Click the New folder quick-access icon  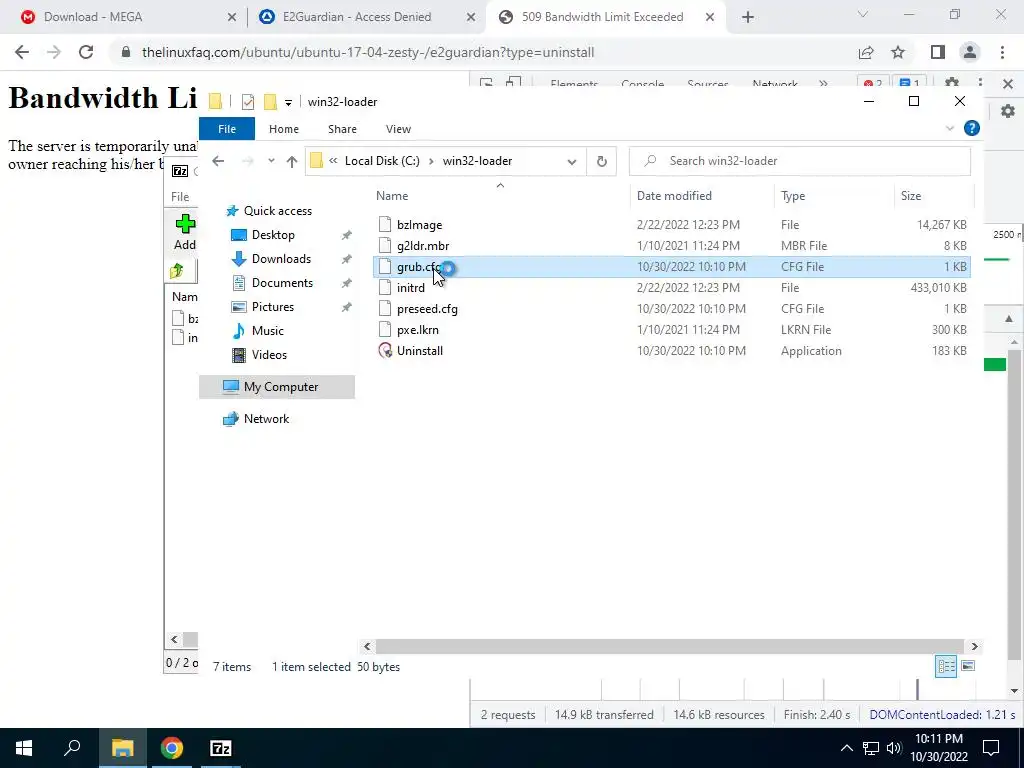270,102
